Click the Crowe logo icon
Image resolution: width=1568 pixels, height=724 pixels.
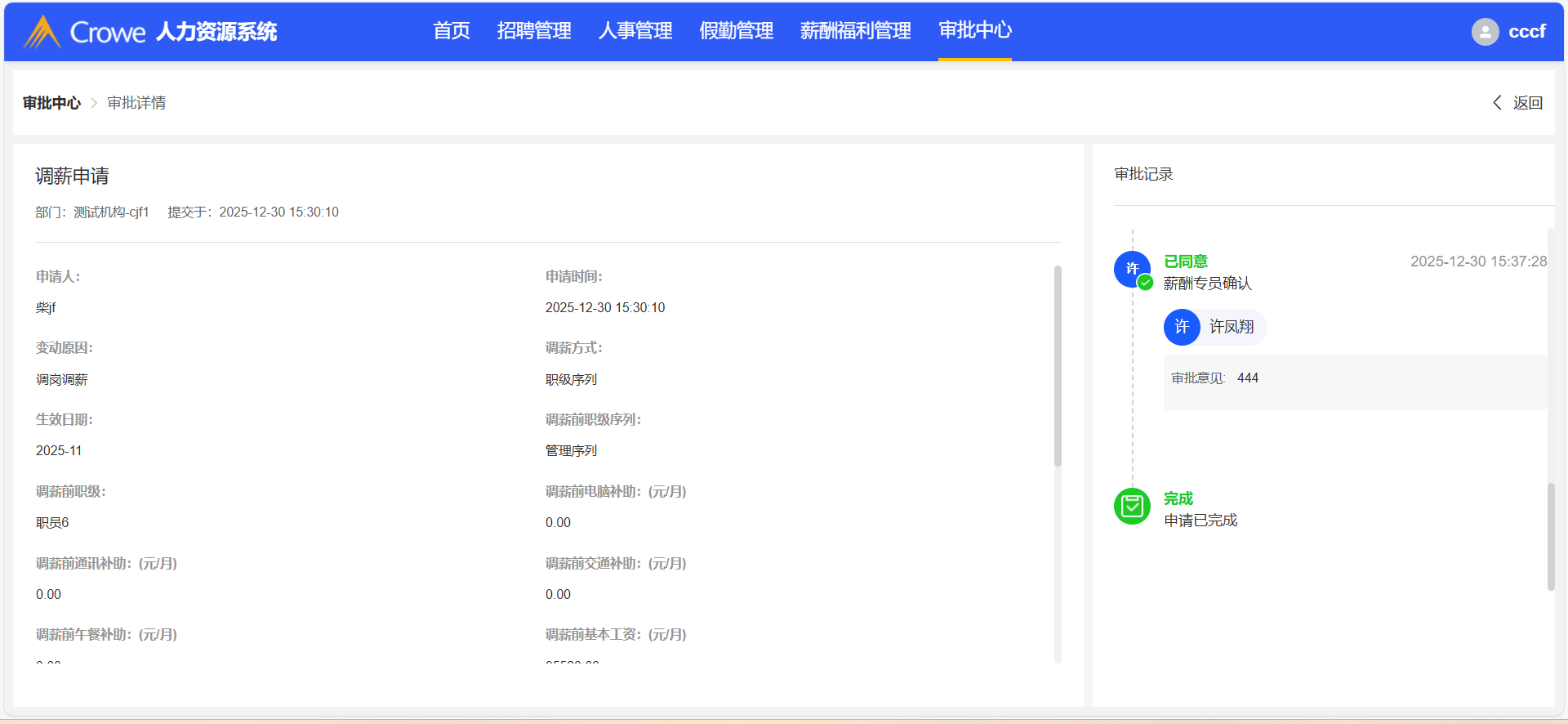pyautogui.click(x=42, y=32)
